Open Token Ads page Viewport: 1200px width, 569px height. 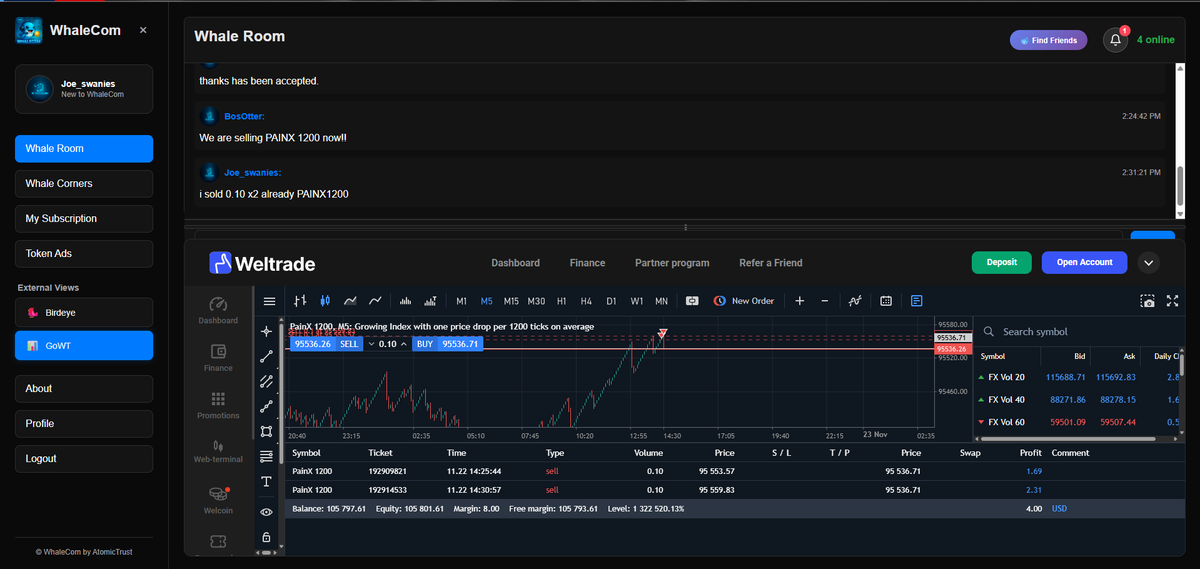84,253
